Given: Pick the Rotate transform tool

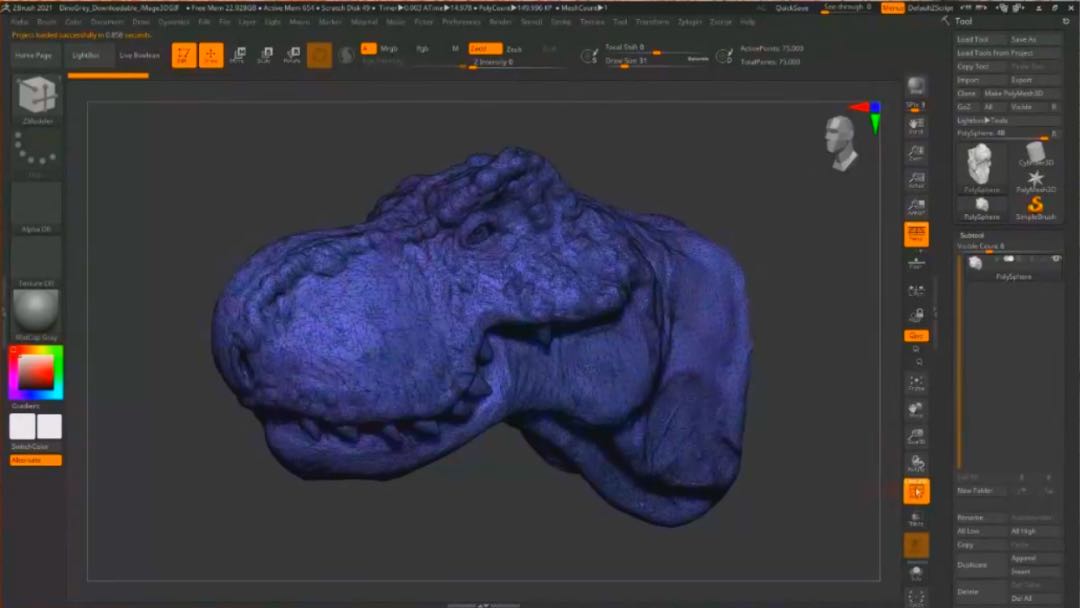Looking at the screenshot, I should 292,56.
